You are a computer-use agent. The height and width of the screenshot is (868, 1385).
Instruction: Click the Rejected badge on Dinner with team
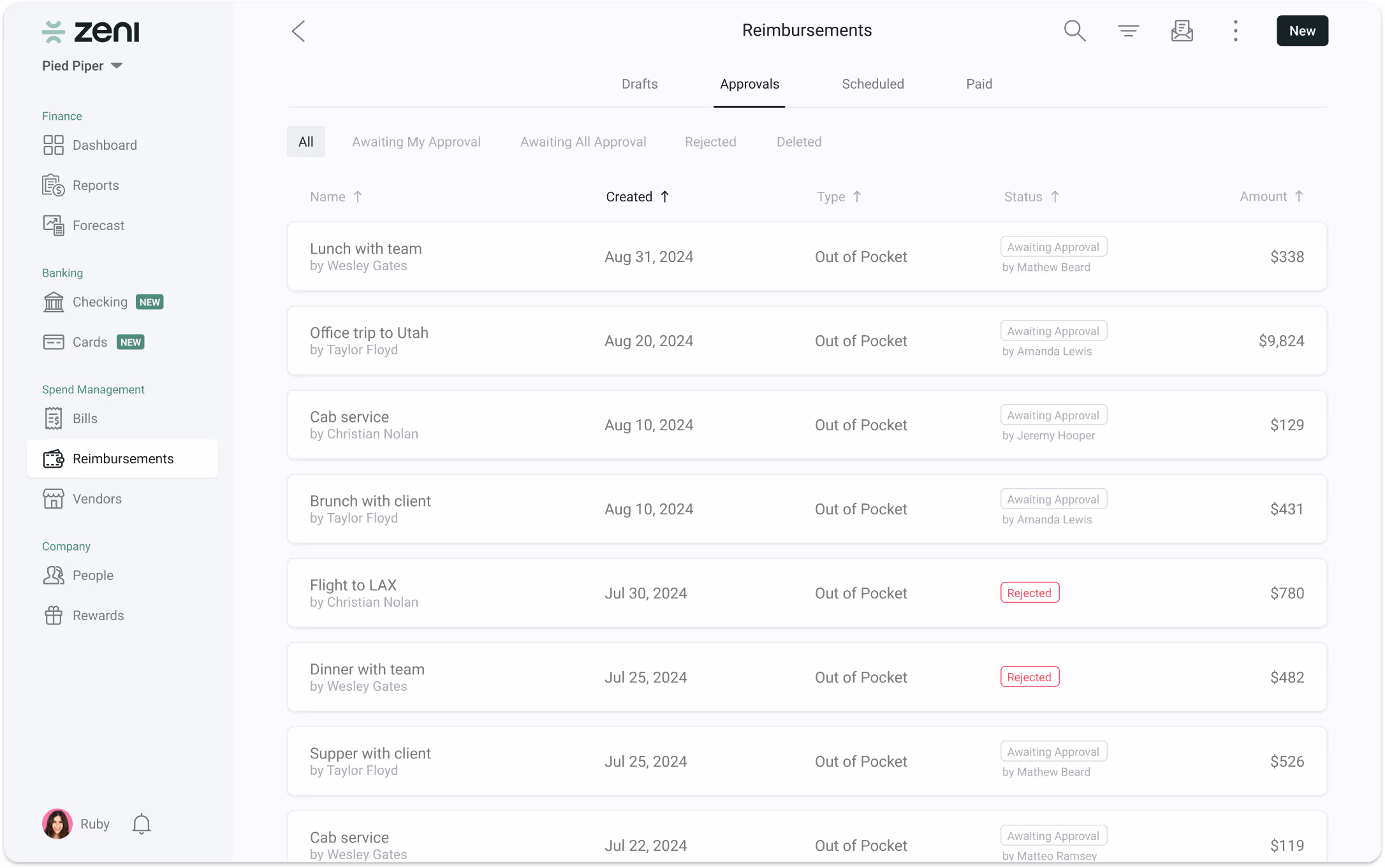click(x=1030, y=677)
